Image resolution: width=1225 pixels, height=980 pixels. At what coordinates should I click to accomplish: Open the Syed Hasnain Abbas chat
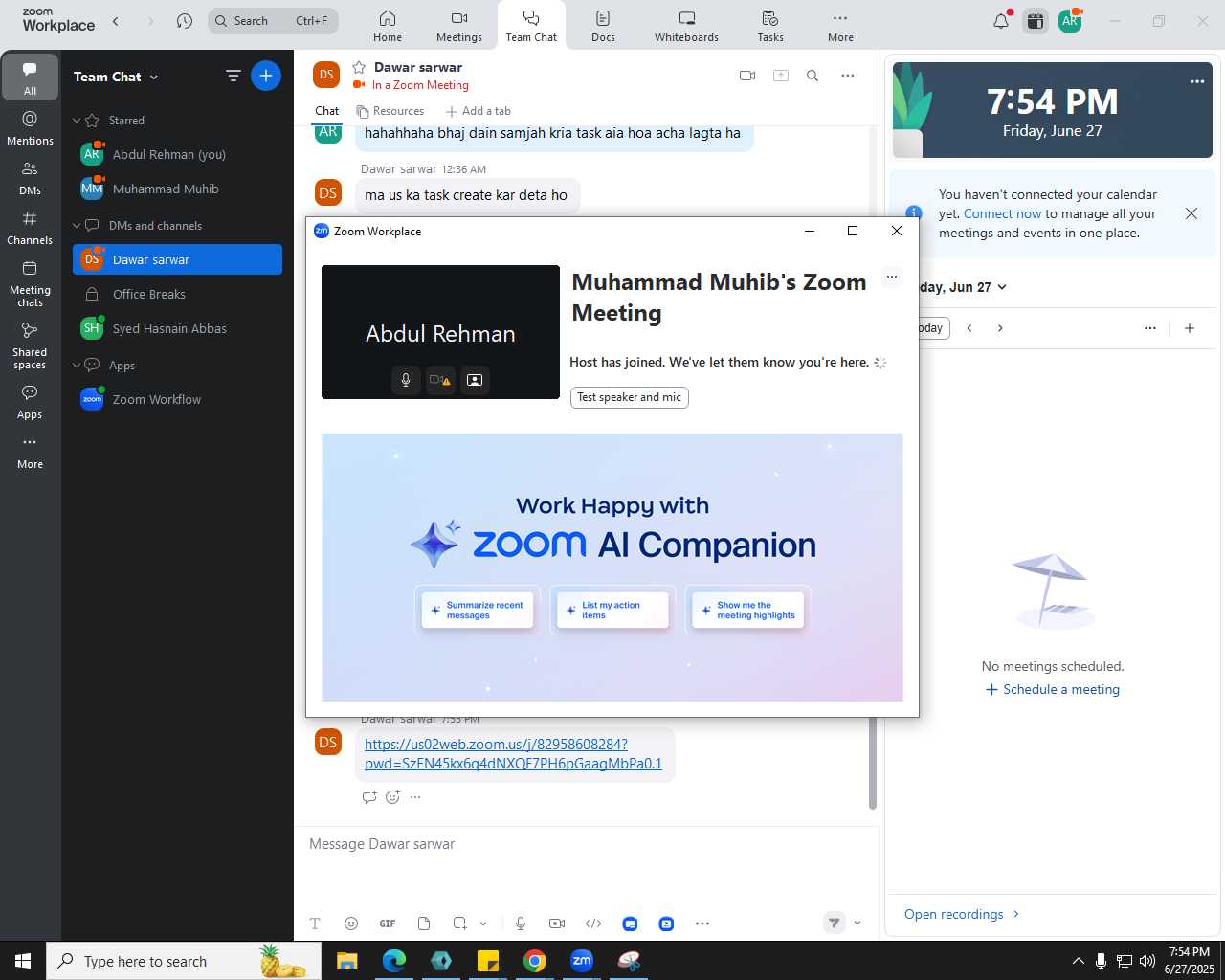pyautogui.click(x=177, y=328)
